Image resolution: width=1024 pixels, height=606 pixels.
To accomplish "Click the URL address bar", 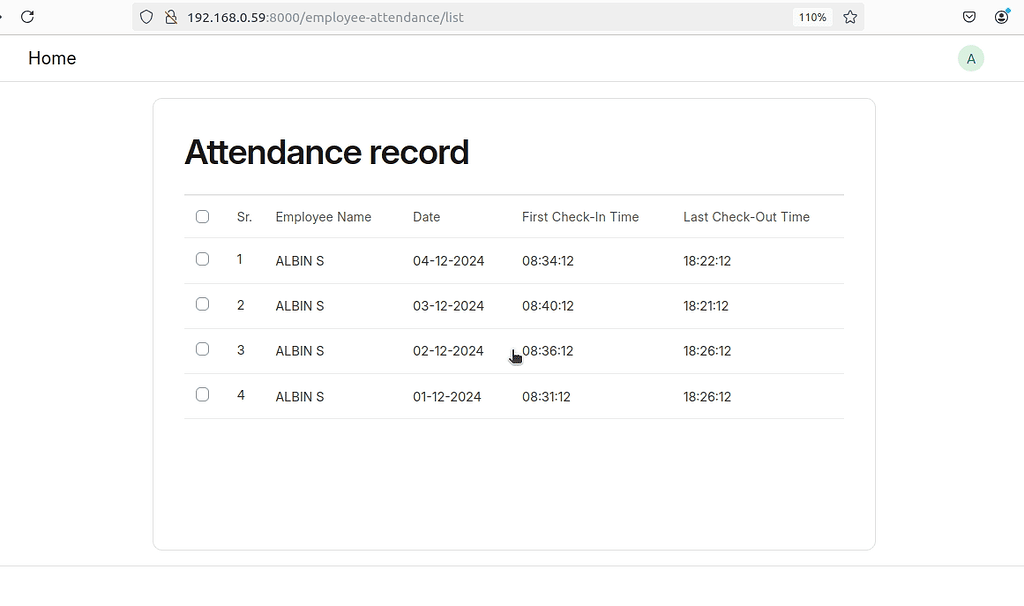I will click(400, 17).
